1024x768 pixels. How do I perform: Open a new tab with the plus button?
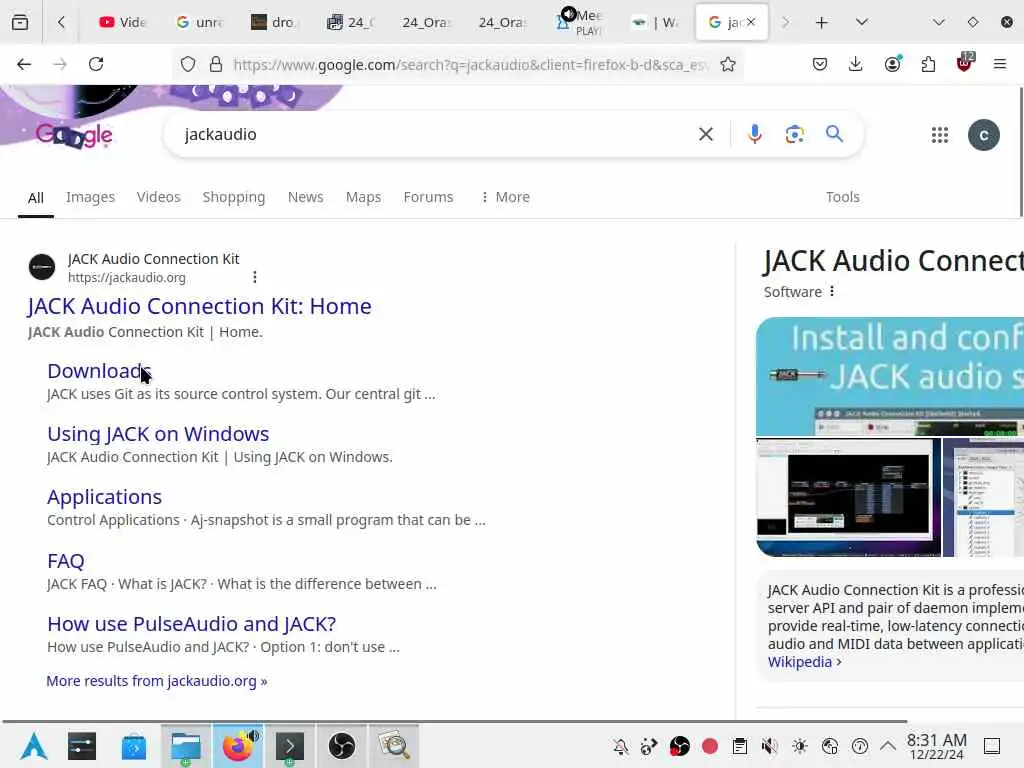[822, 23]
